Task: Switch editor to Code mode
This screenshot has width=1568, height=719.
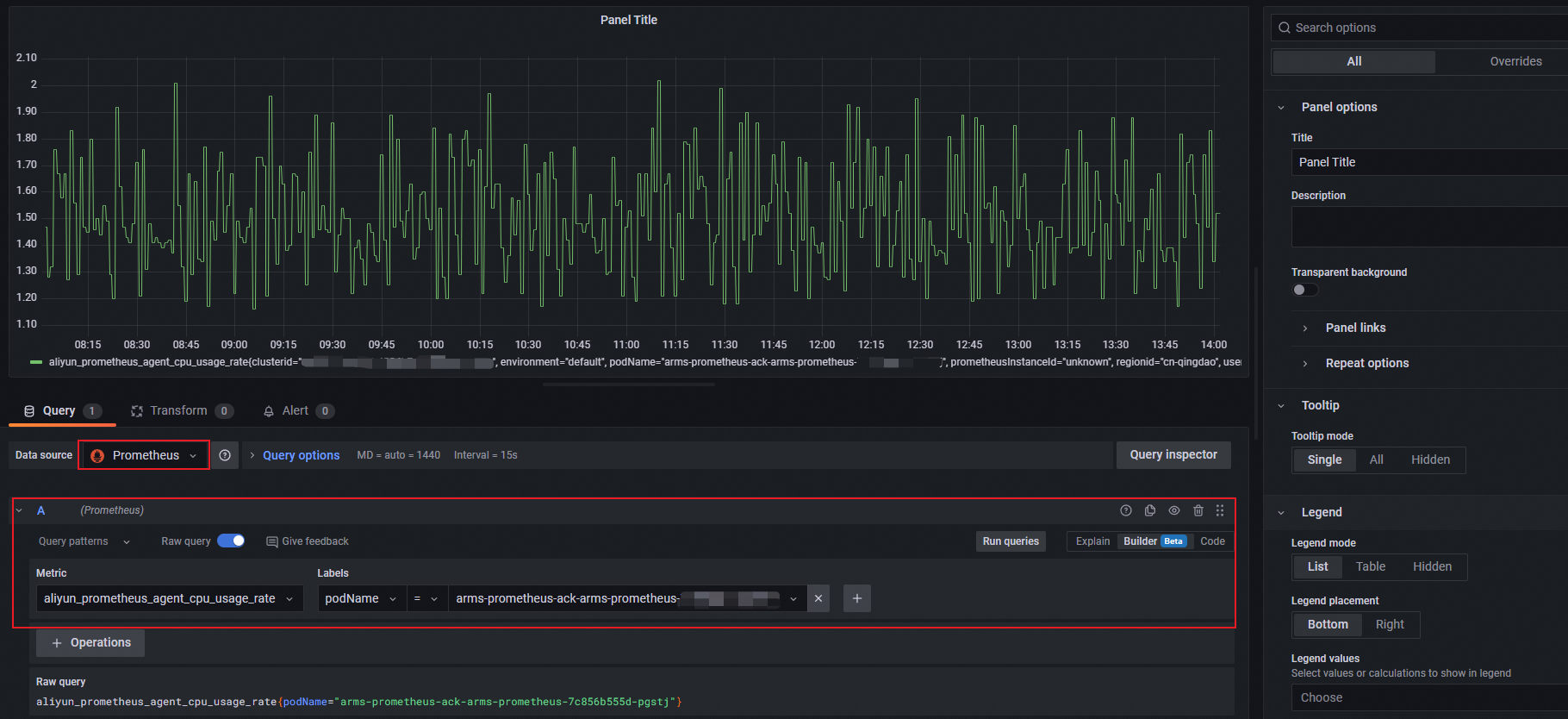Action: (1212, 541)
